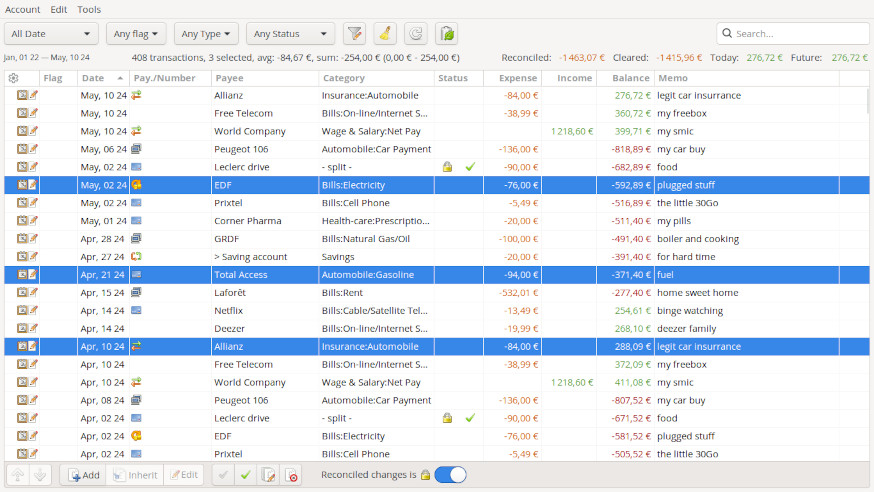Select the Deezer payee cell
This screenshot has height=492, width=874.
[x=265, y=328]
